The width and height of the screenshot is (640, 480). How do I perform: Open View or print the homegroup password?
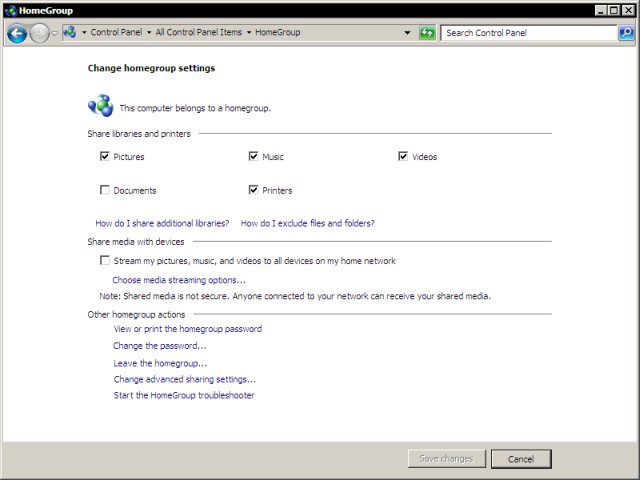click(x=187, y=329)
